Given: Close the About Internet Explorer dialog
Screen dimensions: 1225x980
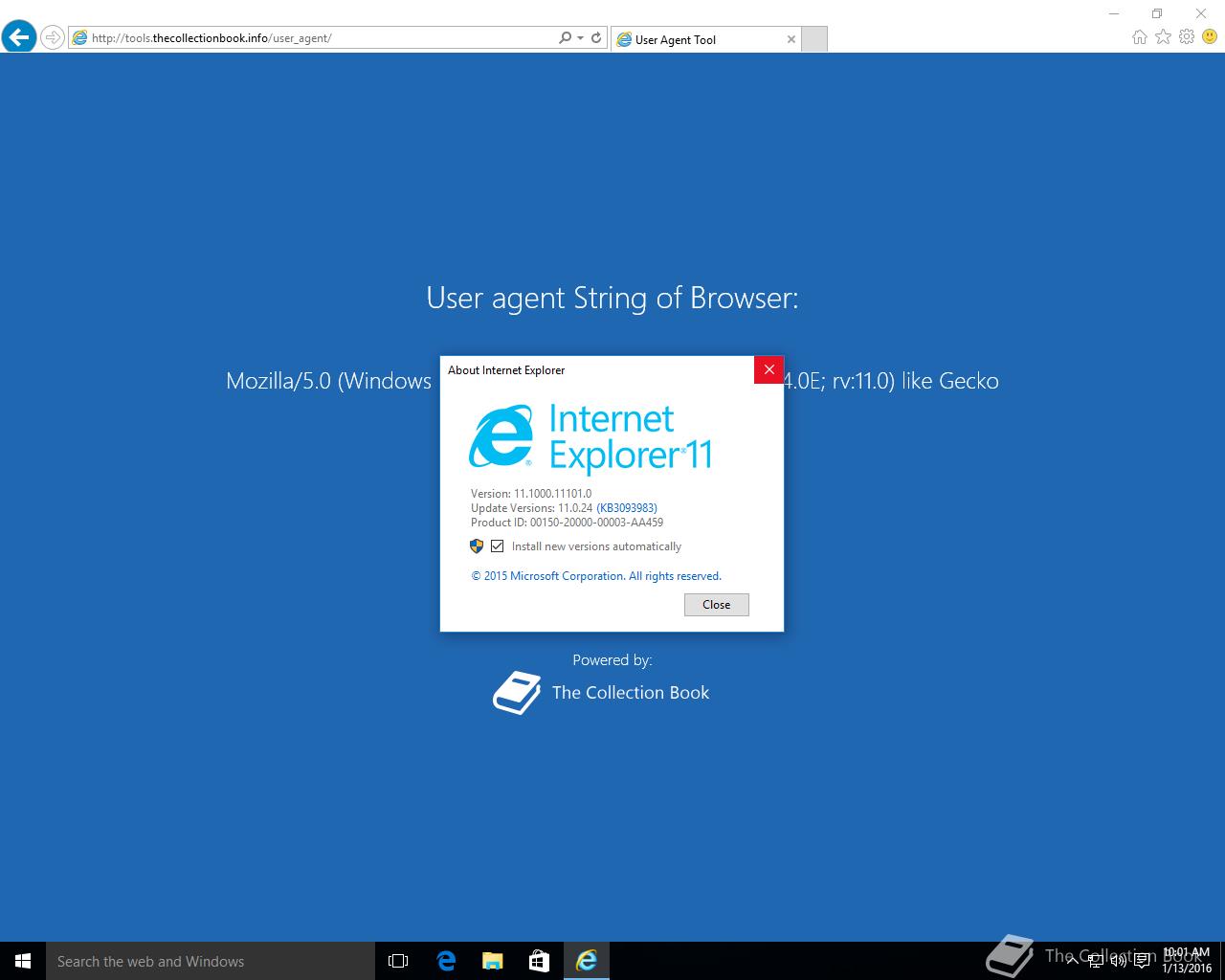Looking at the screenshot, I should pos(768,369).
